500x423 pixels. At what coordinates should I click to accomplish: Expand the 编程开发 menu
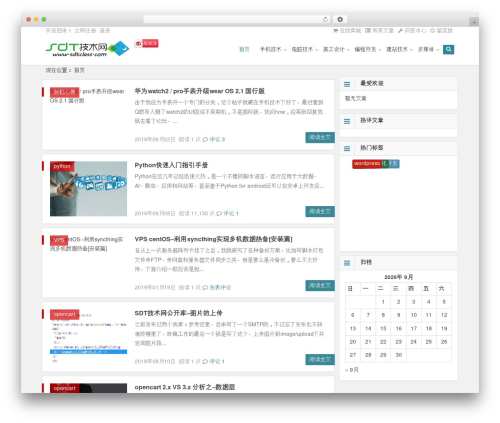(368, 49)
